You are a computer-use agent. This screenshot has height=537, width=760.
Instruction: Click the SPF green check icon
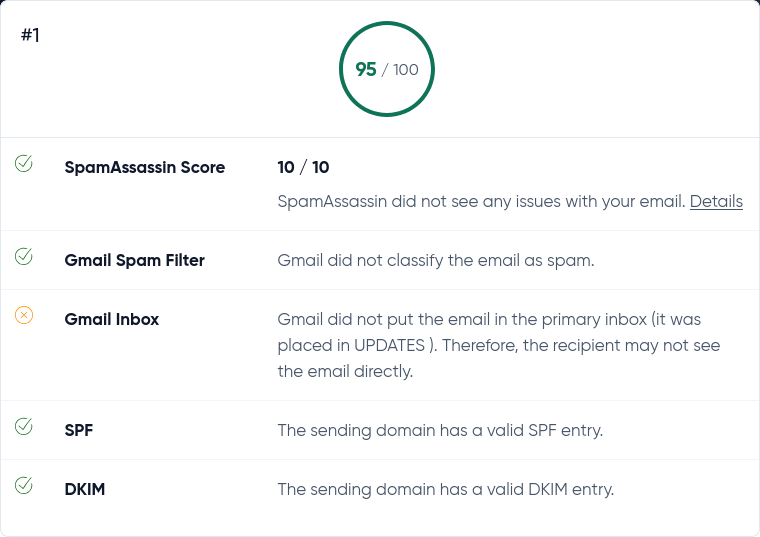pos(24,426)
